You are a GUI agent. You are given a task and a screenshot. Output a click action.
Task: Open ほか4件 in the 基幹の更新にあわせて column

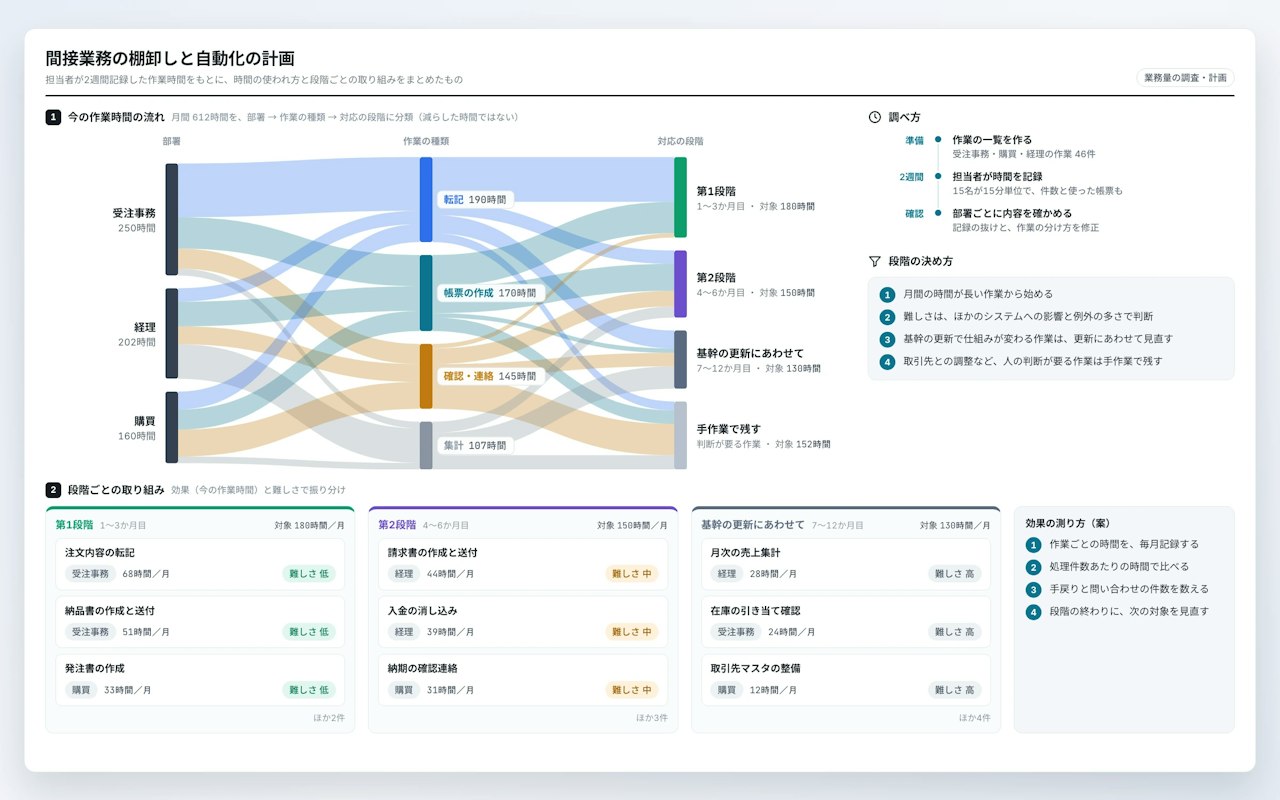[x=975, y=718]
